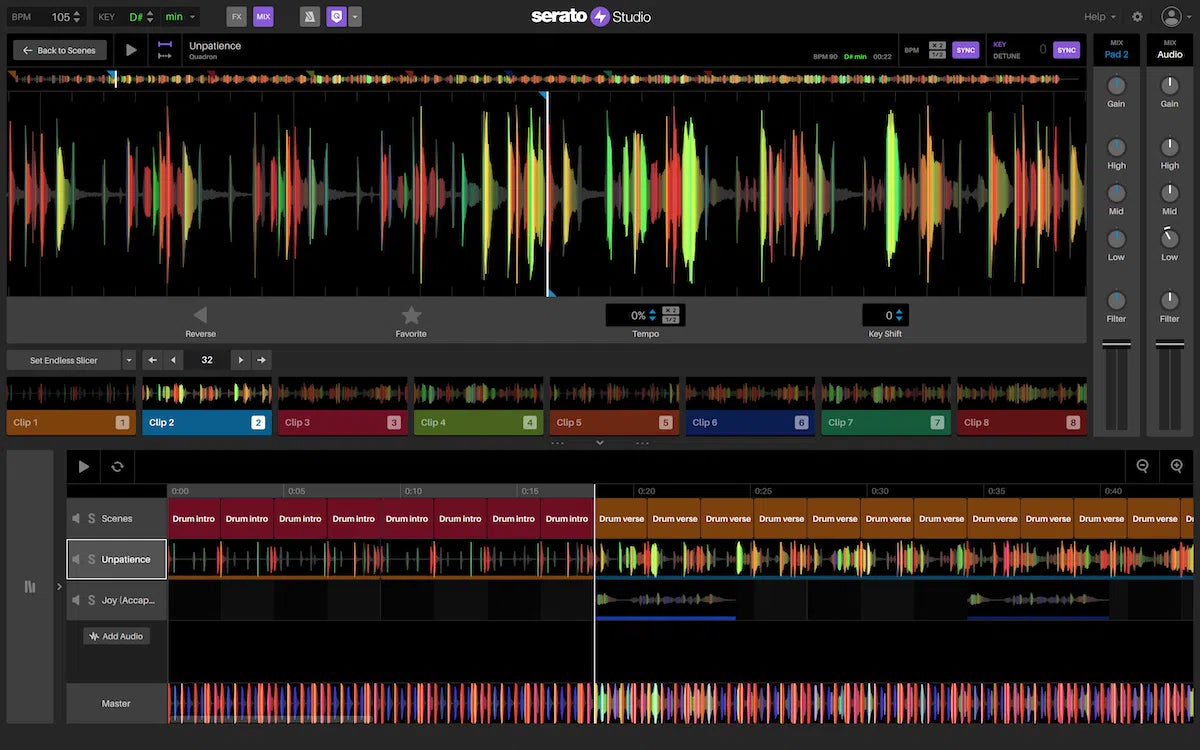Click the Back to Scenes button

click(59, 49)
